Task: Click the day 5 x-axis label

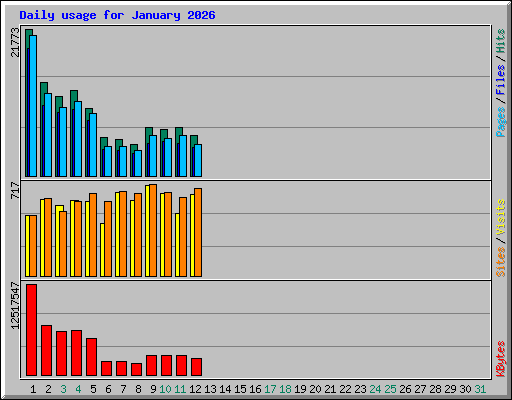Action: click(93, 389)
